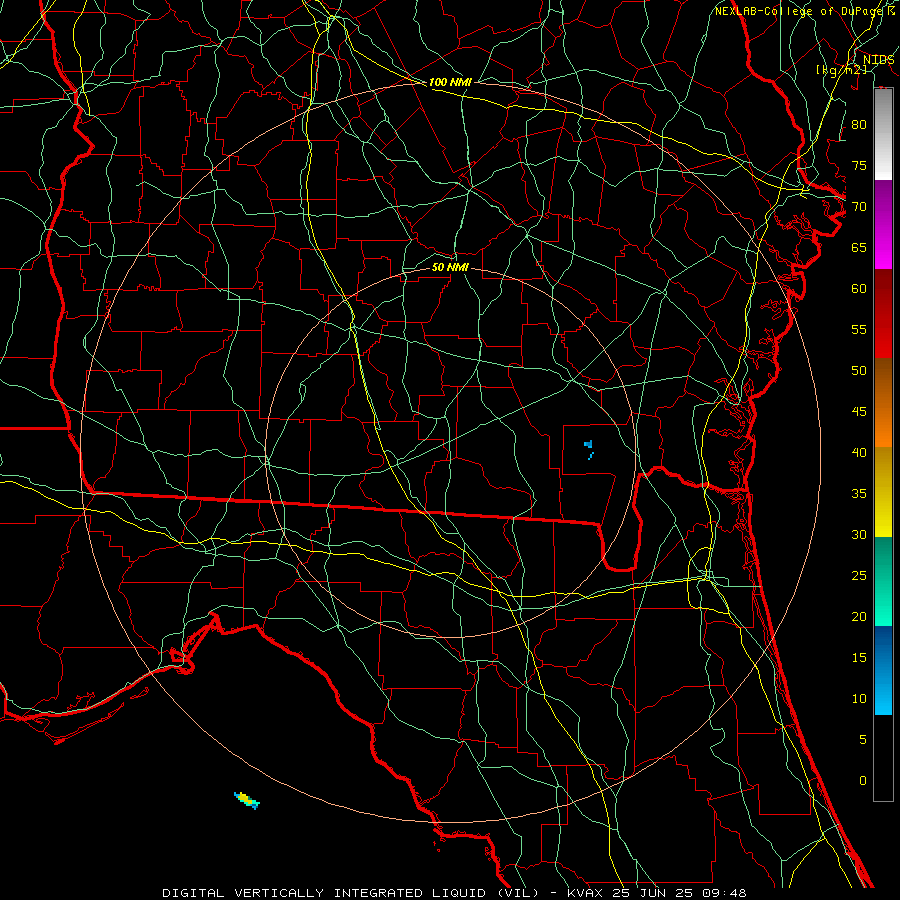The width and height of the screenshot is (900, 900).
Task: Click the 15 value on the scale
Action: (859, 657)
